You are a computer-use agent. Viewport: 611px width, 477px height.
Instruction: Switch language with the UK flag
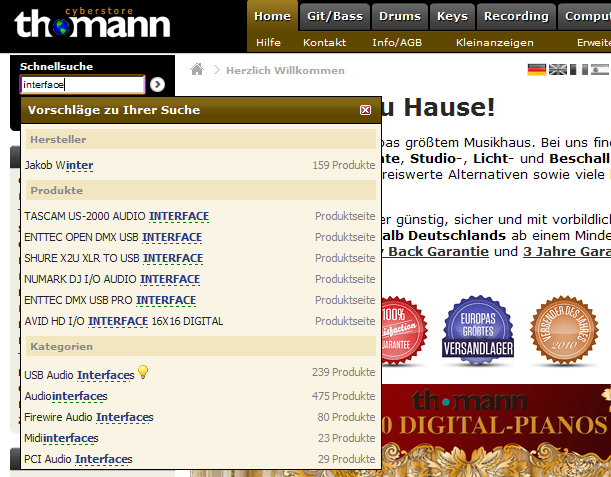[558, 69]
